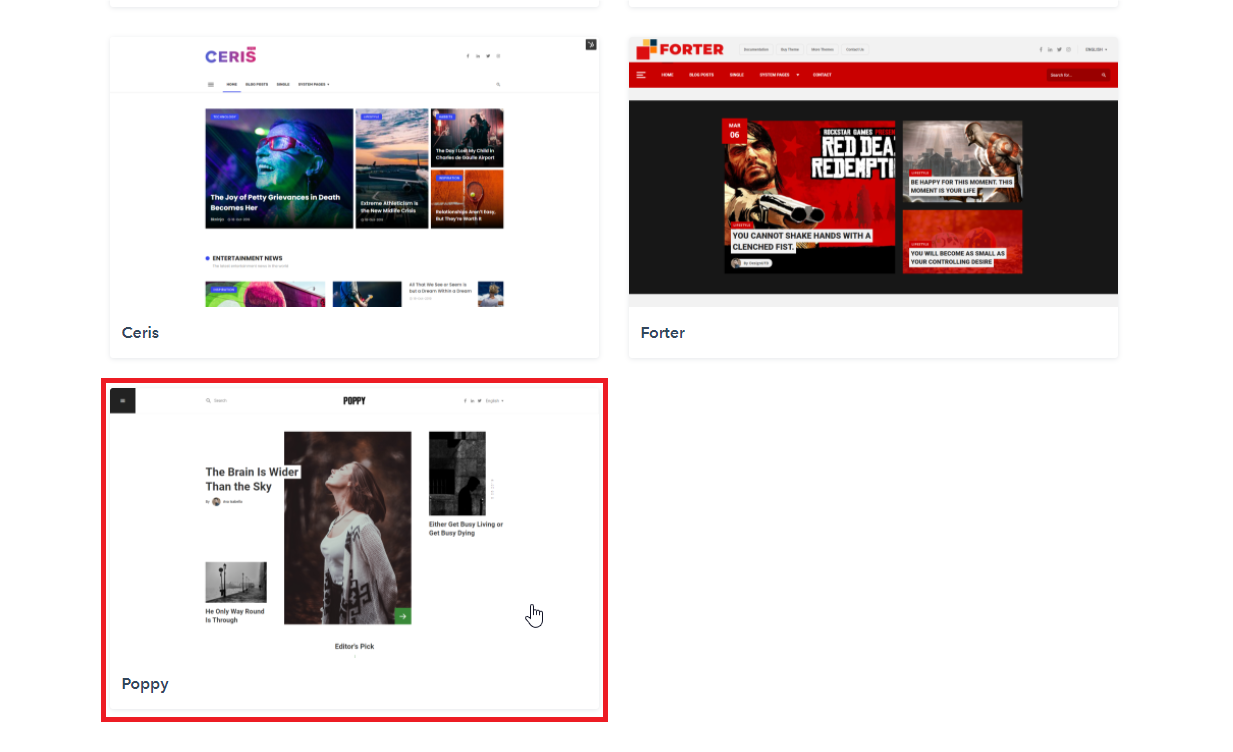
Task: Click the Poppy logo in preview header
Action: click(x=354, y=400)
